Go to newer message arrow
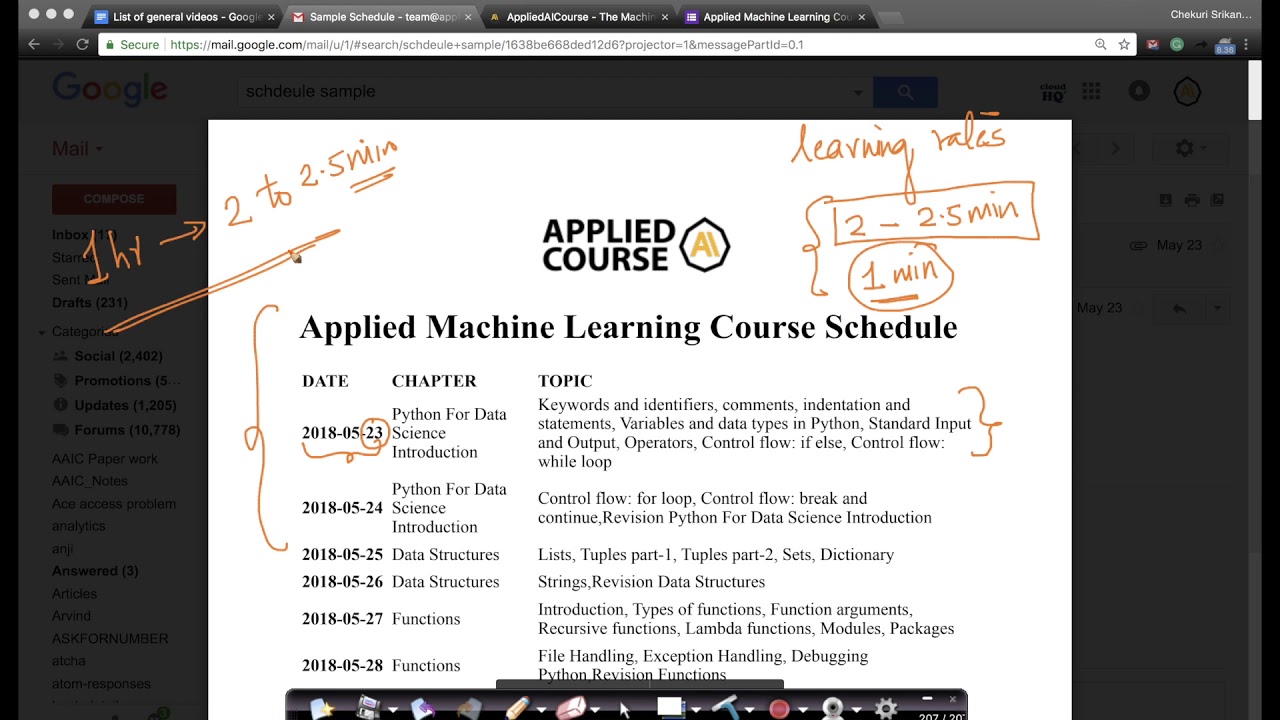This screenshot has height=720, width=1280. (1079, 148)
